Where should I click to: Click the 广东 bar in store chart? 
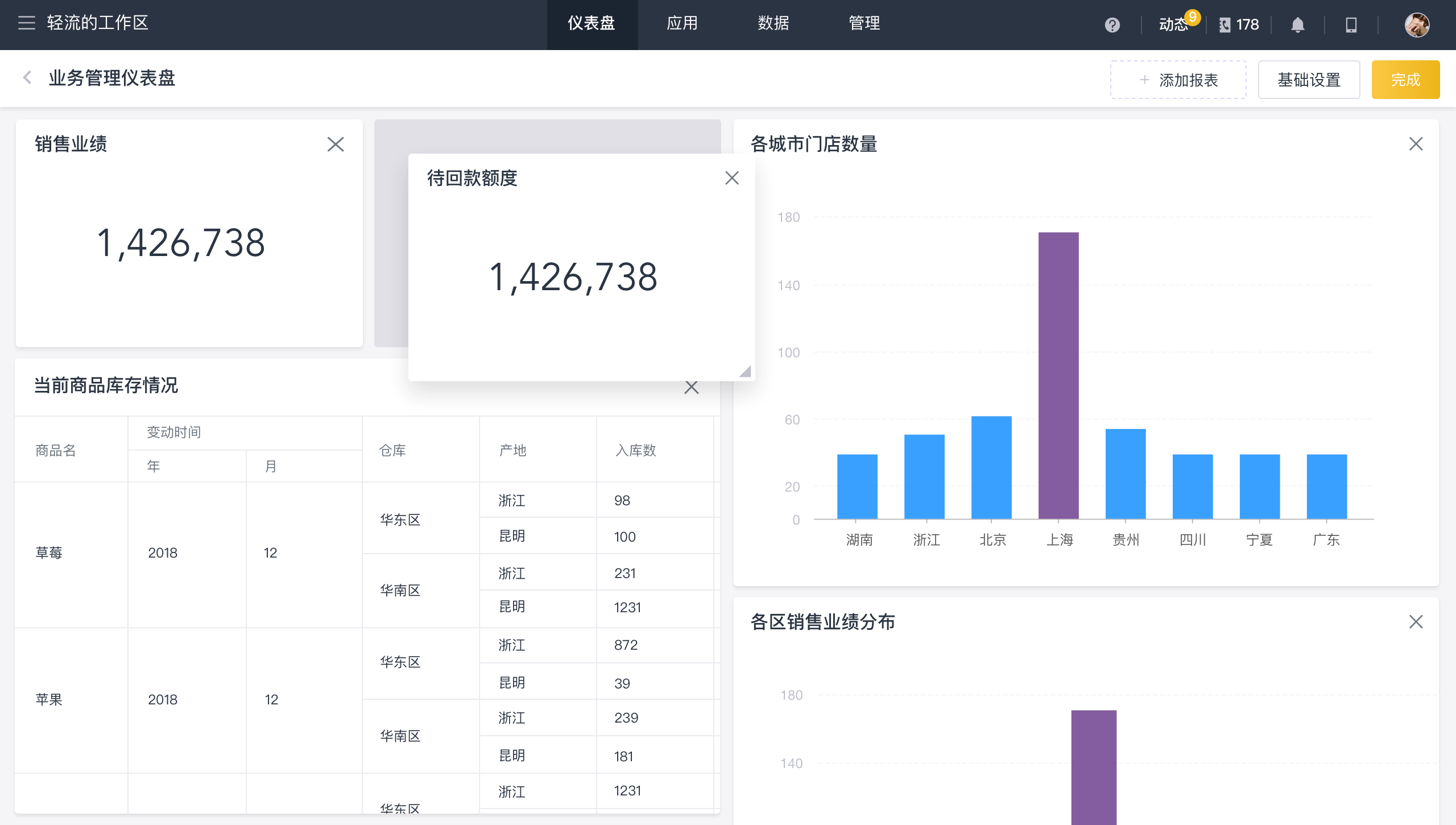(1327, 486)
